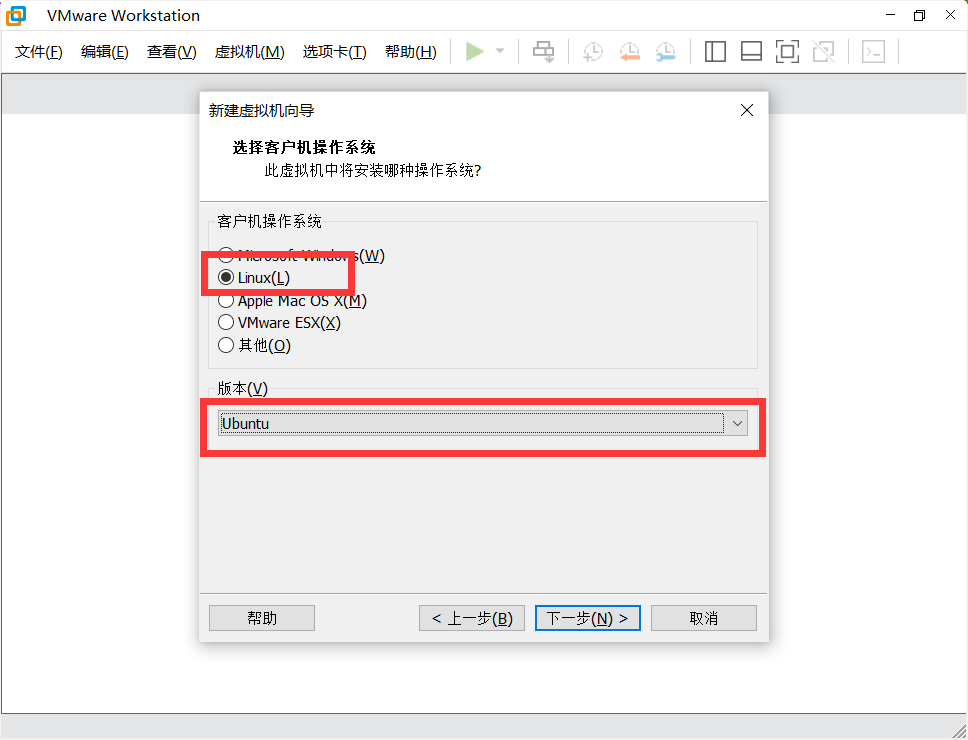
Task: Click Send Ctrl+Alt+Del toolbar icon
Action: pos(543,52)
